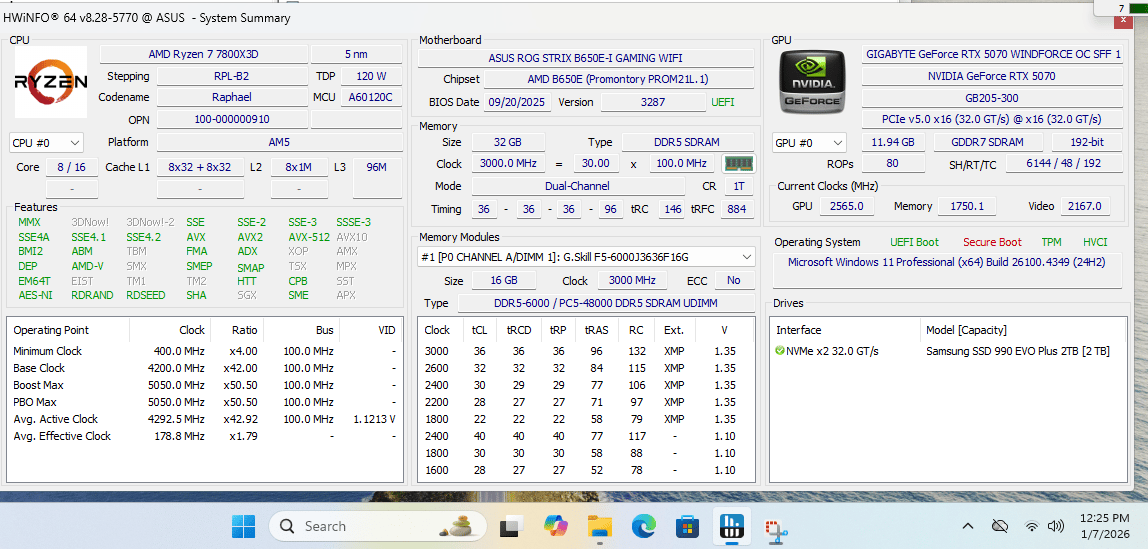Image resolution: width=1148 pixels, height=549 pixels.
Task: Click the DDR5-6000 / PC5-48000 type field
Action: pos(606,303)
